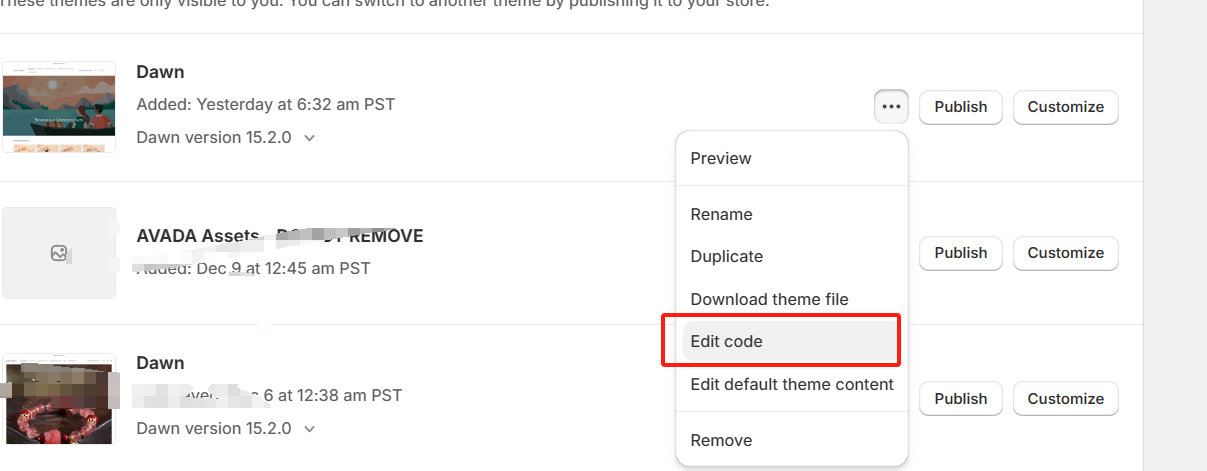Click the image placeholder icon for AVADA Assets
Screen dimensions: 1207x471
pos(59,253)
